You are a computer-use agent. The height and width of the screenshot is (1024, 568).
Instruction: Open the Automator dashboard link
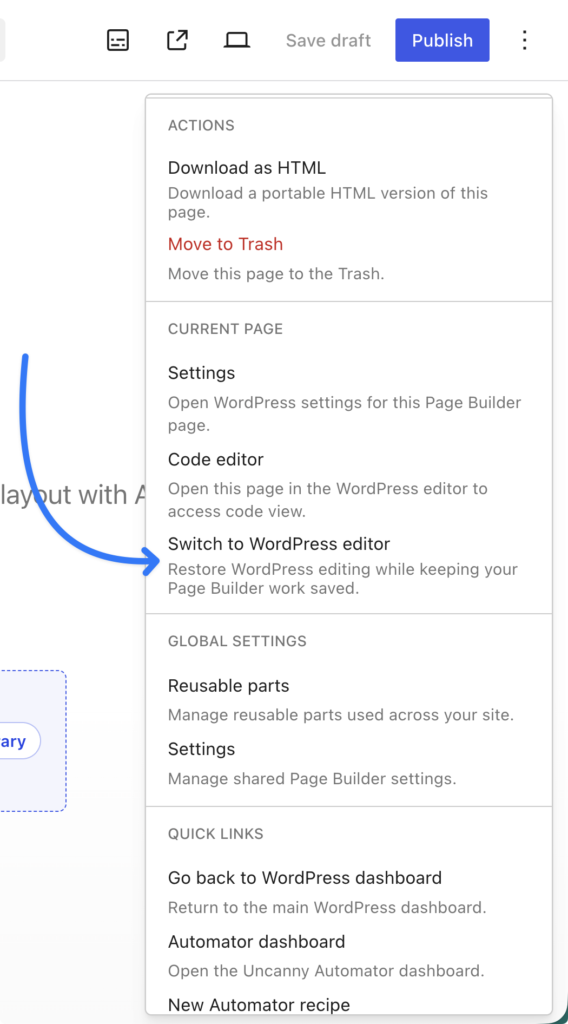tap(257, 942)
